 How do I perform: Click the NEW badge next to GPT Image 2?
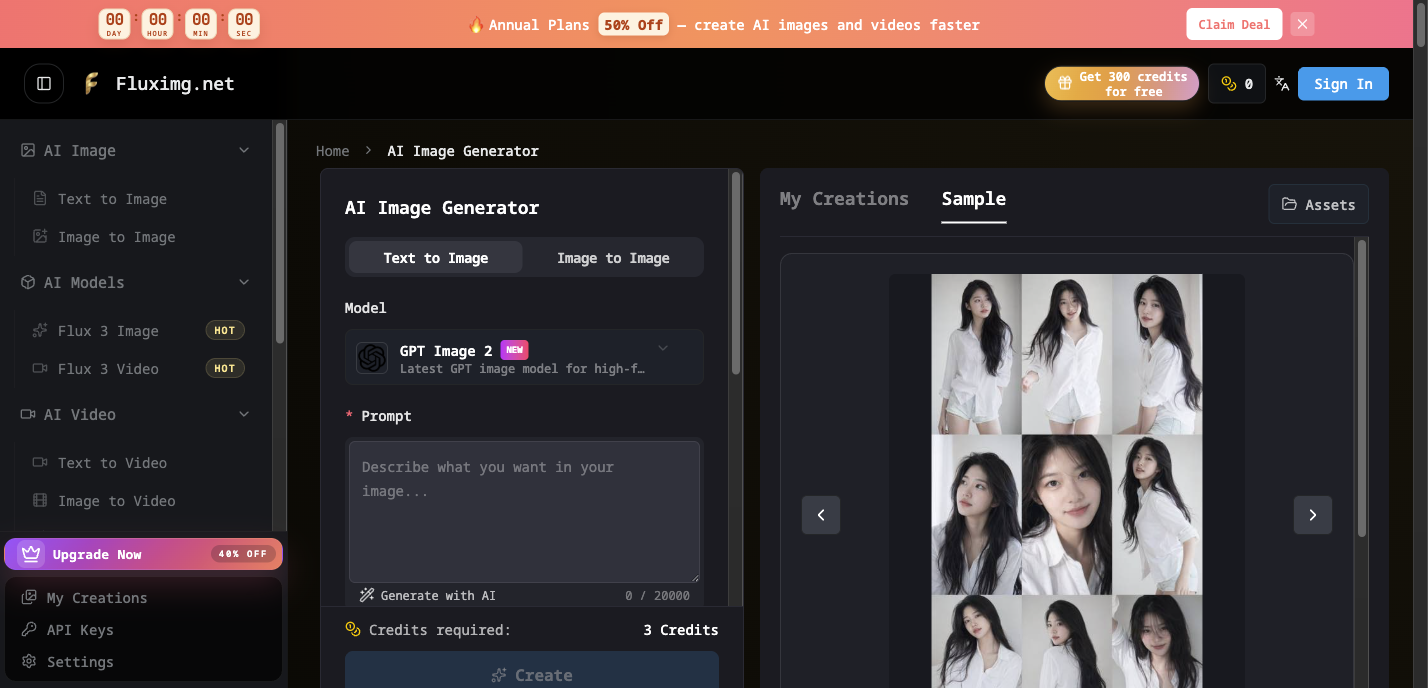coord(514,350)
